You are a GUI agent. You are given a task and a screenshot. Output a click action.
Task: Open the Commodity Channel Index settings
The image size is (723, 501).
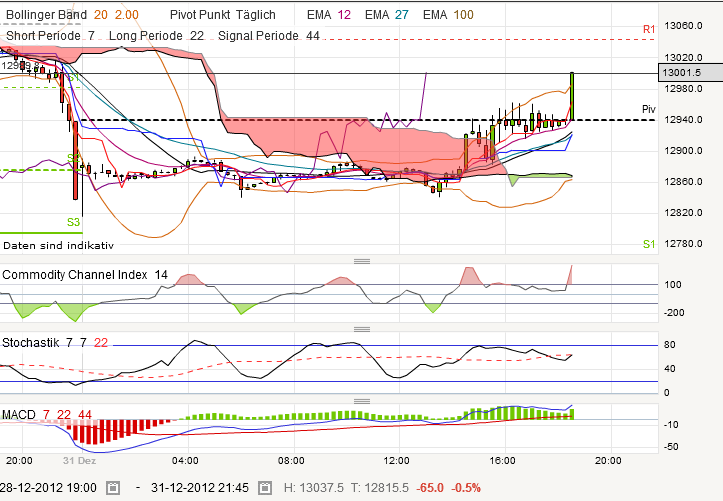[75, 274]
